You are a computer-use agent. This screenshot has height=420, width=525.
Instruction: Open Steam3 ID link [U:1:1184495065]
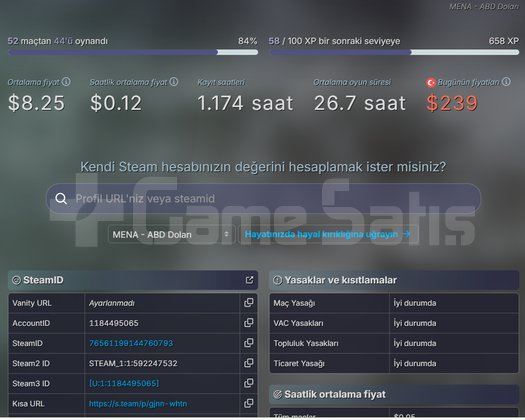point(124,383)
